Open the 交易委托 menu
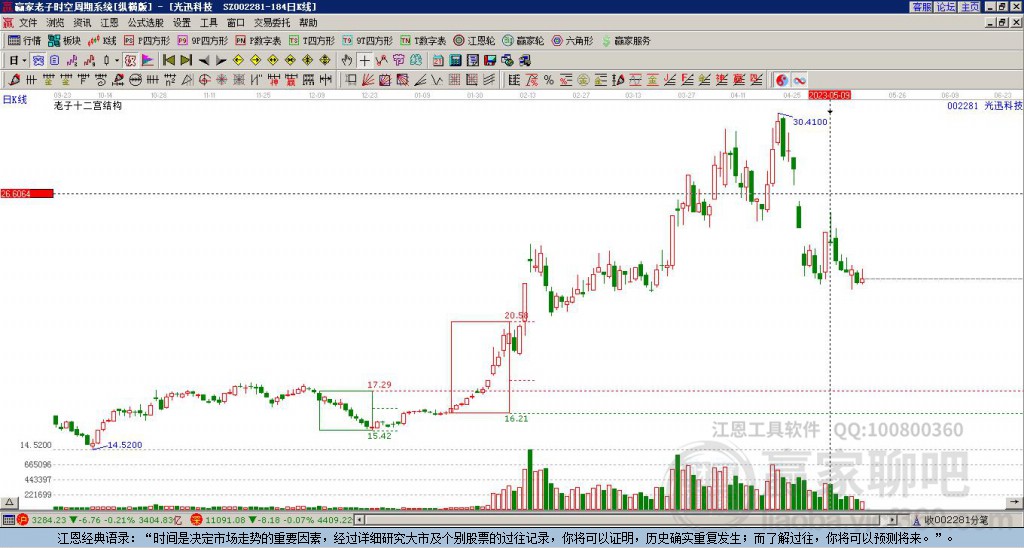 (x=272, y=23)
